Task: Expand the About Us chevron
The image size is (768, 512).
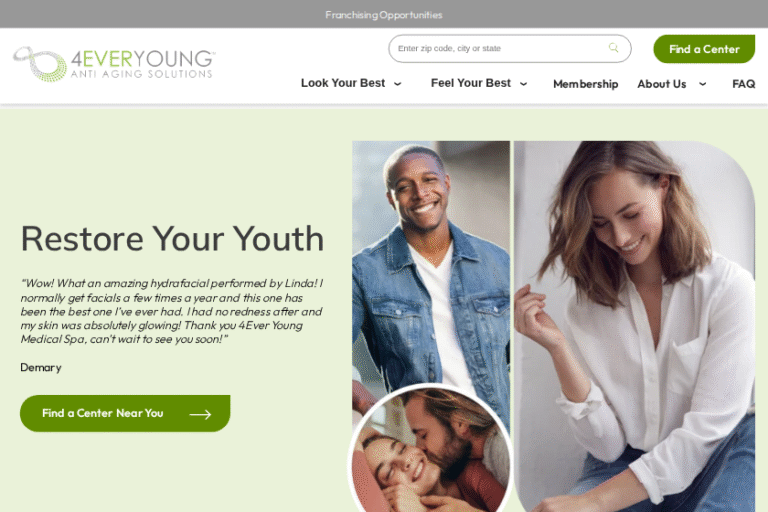Action: [702, 84]
